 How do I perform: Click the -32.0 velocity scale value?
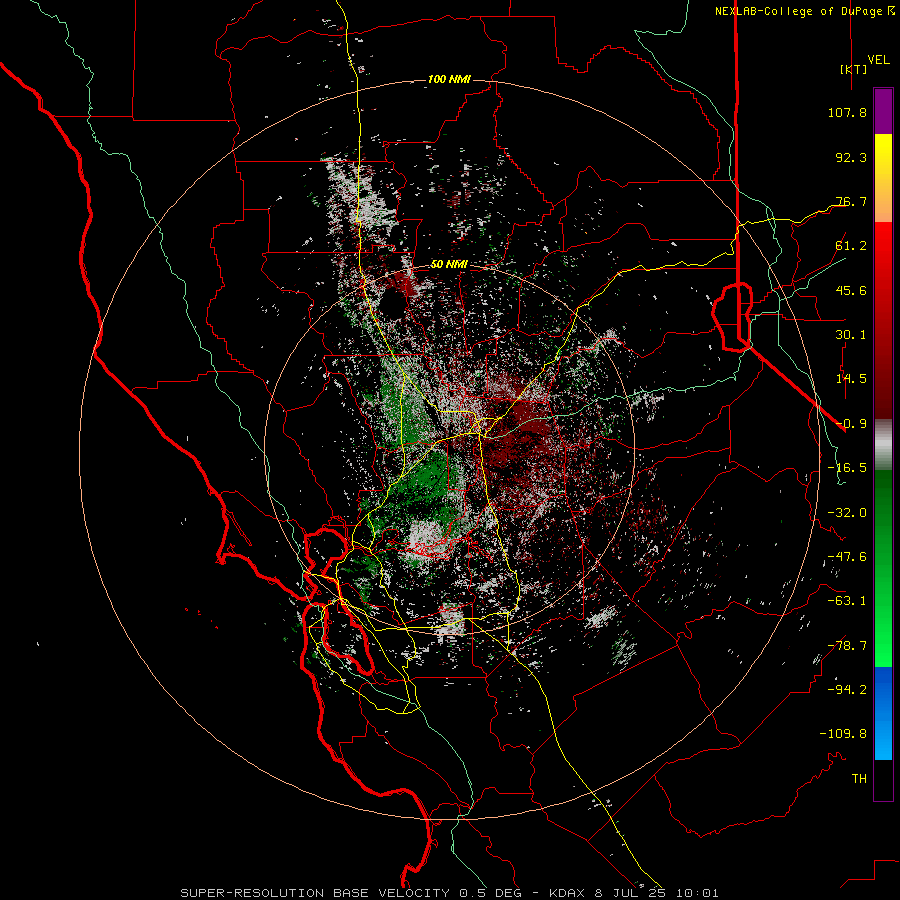point(847,513)
